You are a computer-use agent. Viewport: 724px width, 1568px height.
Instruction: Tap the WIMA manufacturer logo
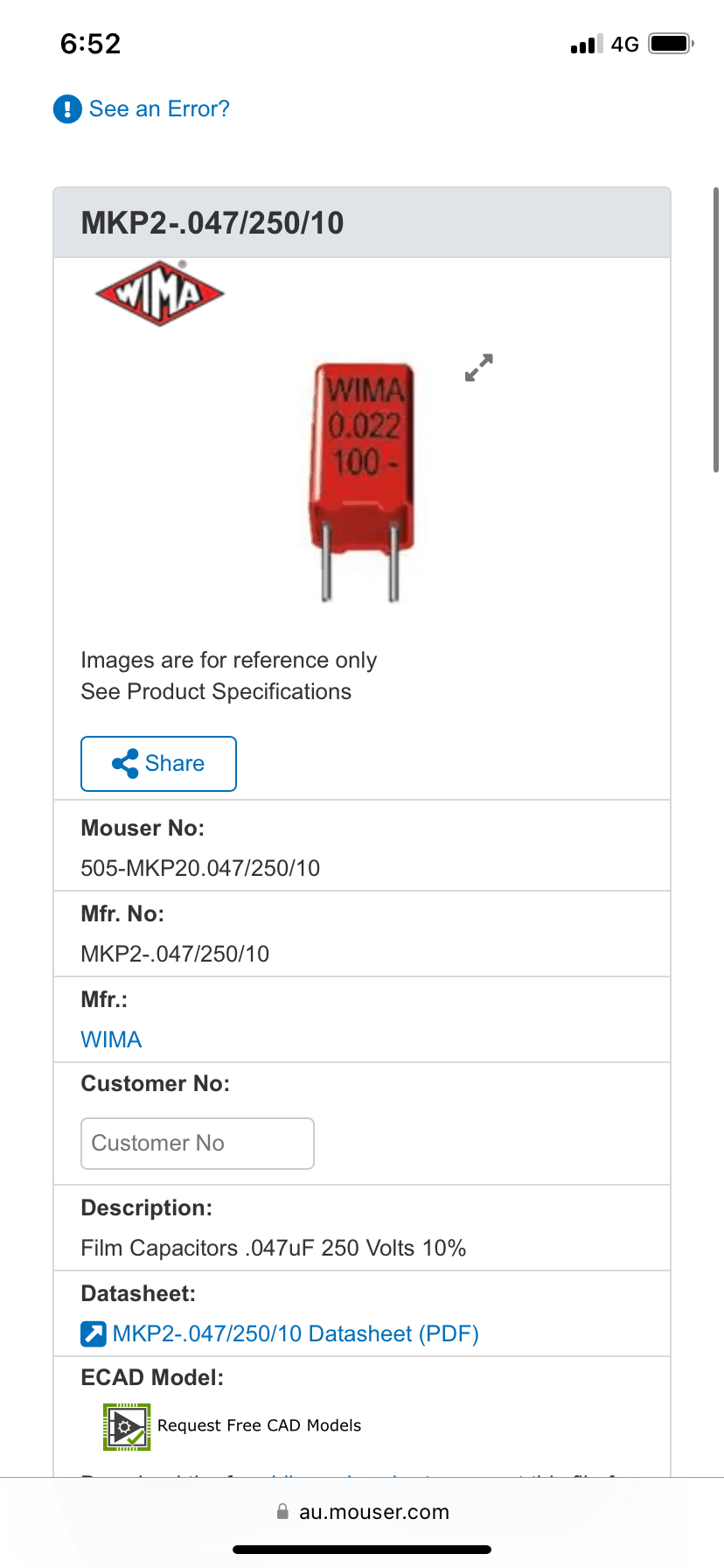point(159,293)
